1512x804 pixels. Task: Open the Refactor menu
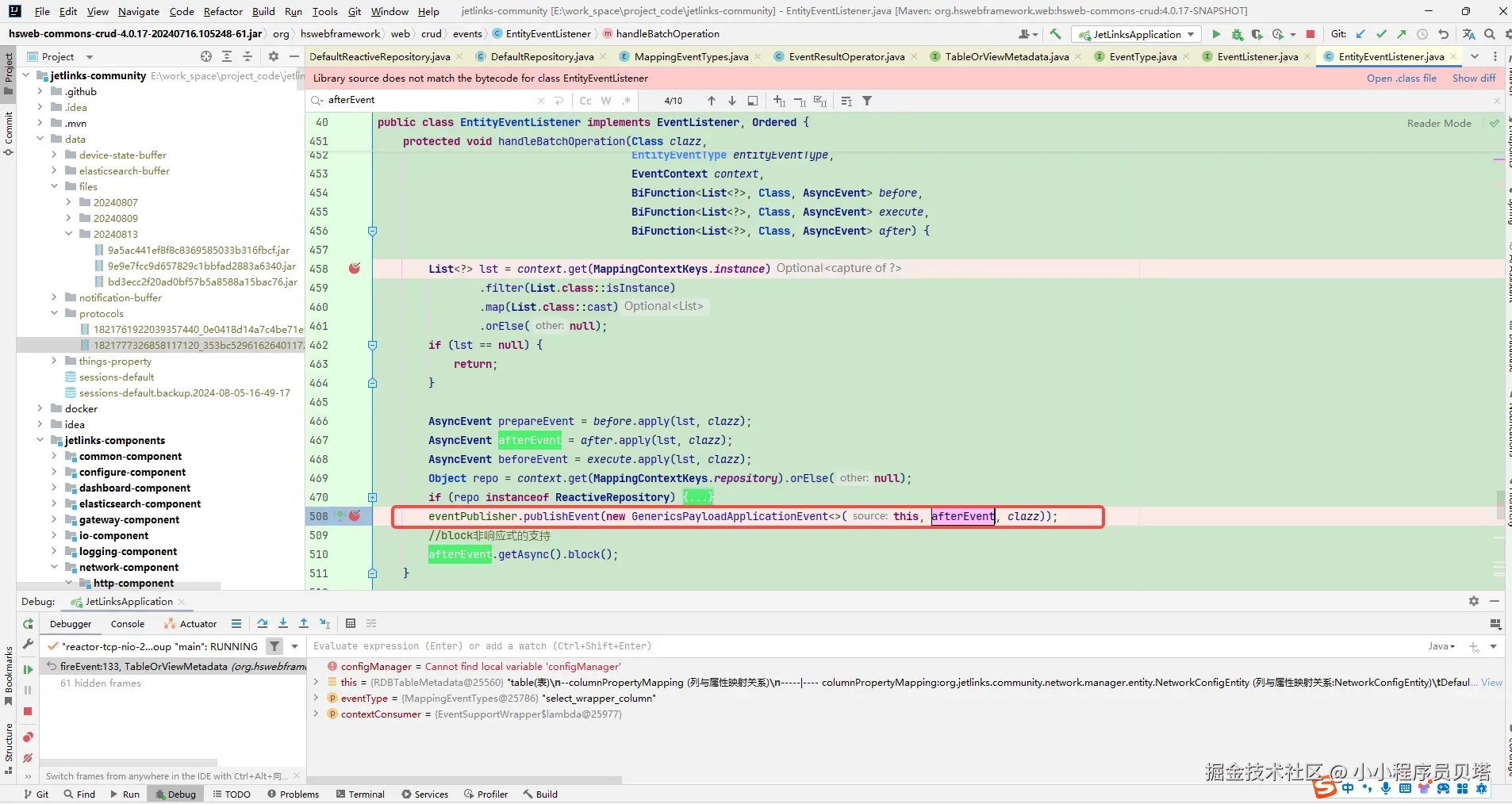(223, 11)
